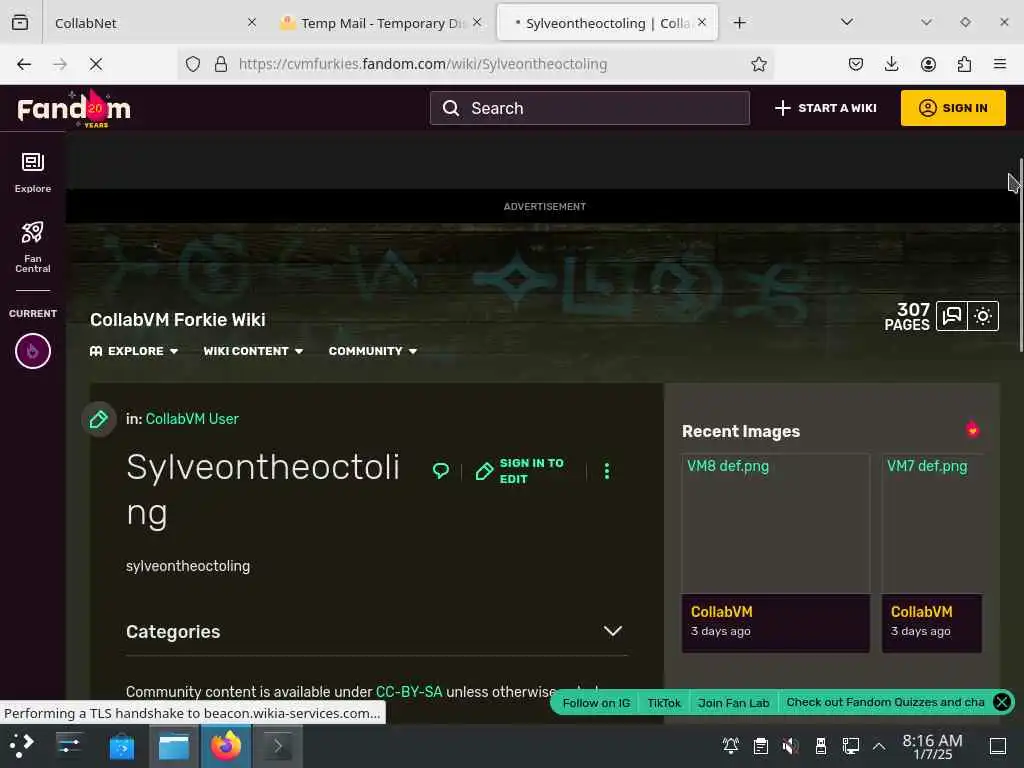Click the Fandom logo
This screenshot has width=1024, height=768.
click(74, 108)
